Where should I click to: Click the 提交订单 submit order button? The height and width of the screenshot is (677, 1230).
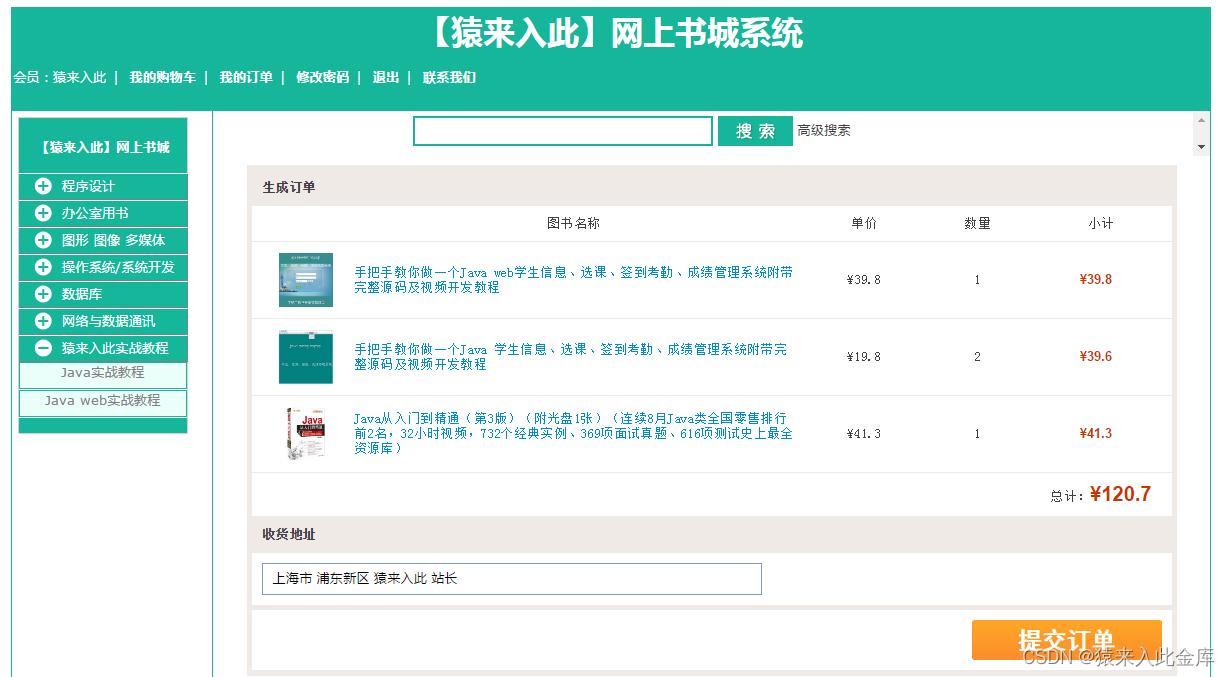coord(1066,639)
